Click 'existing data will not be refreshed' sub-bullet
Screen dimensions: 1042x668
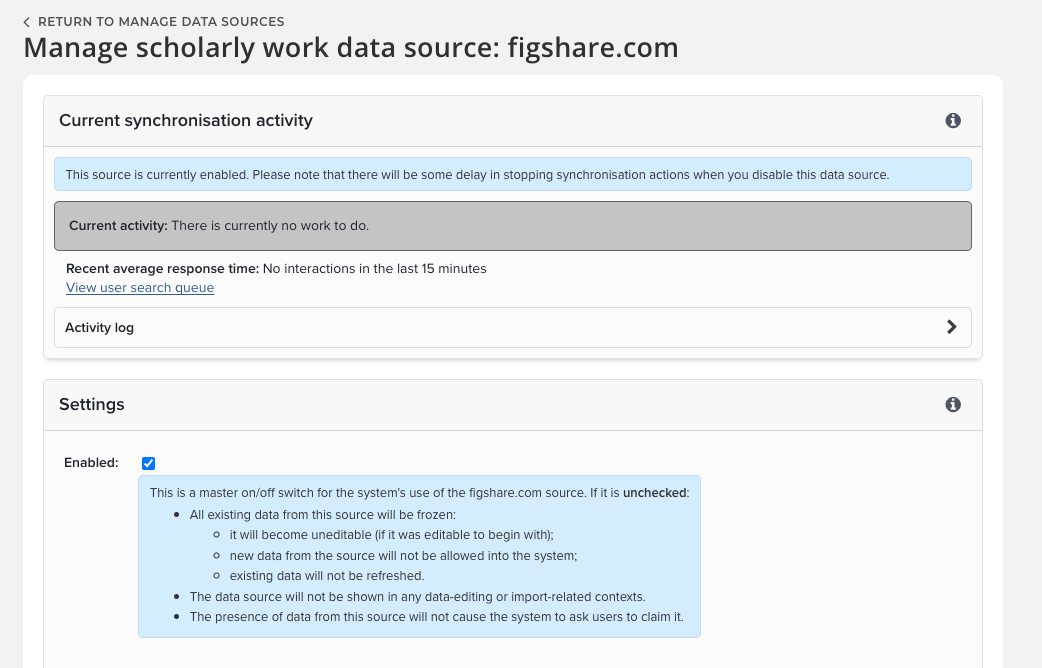[x=327, y=576]
